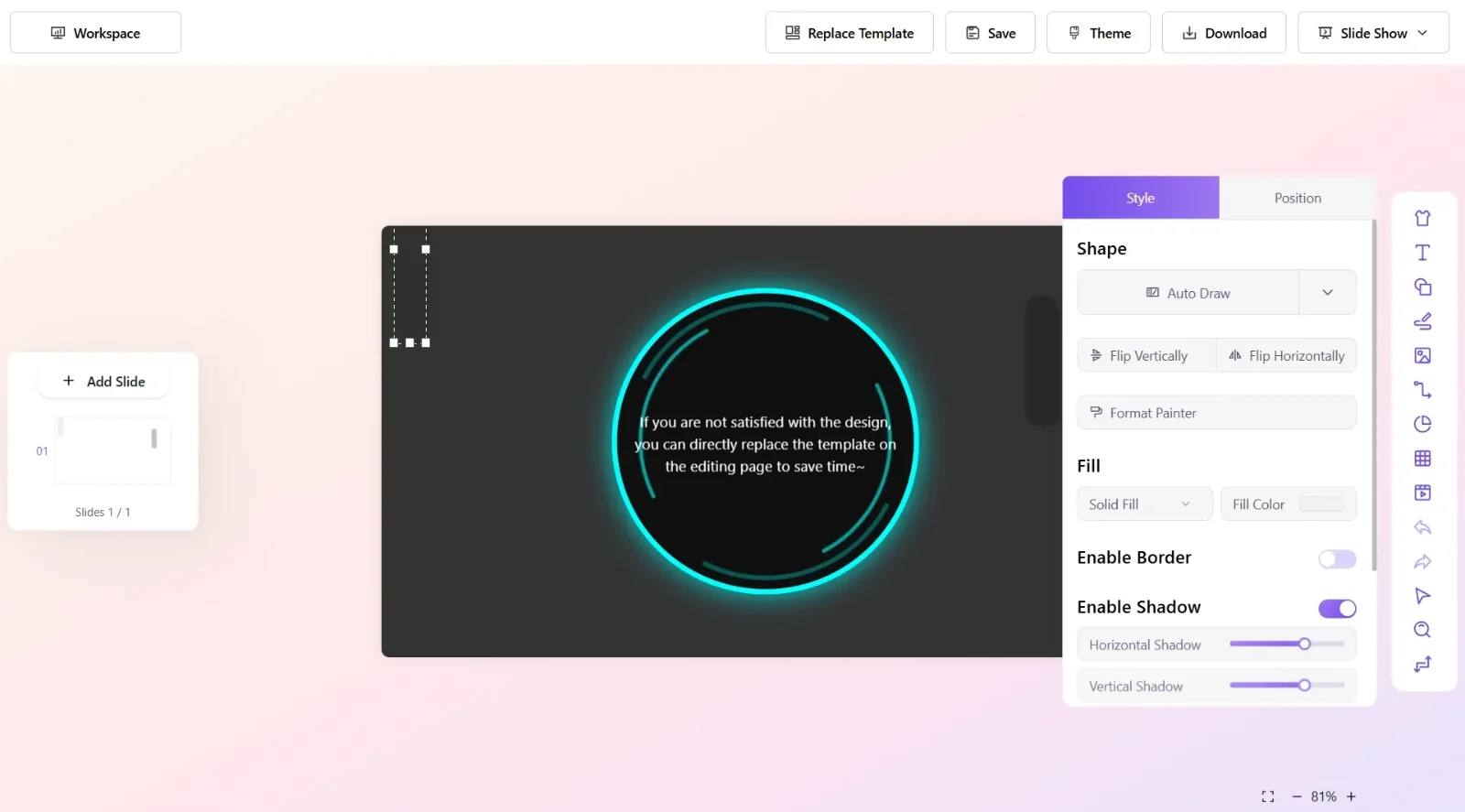Click the Add Slide button

click(x=103, y=381)
